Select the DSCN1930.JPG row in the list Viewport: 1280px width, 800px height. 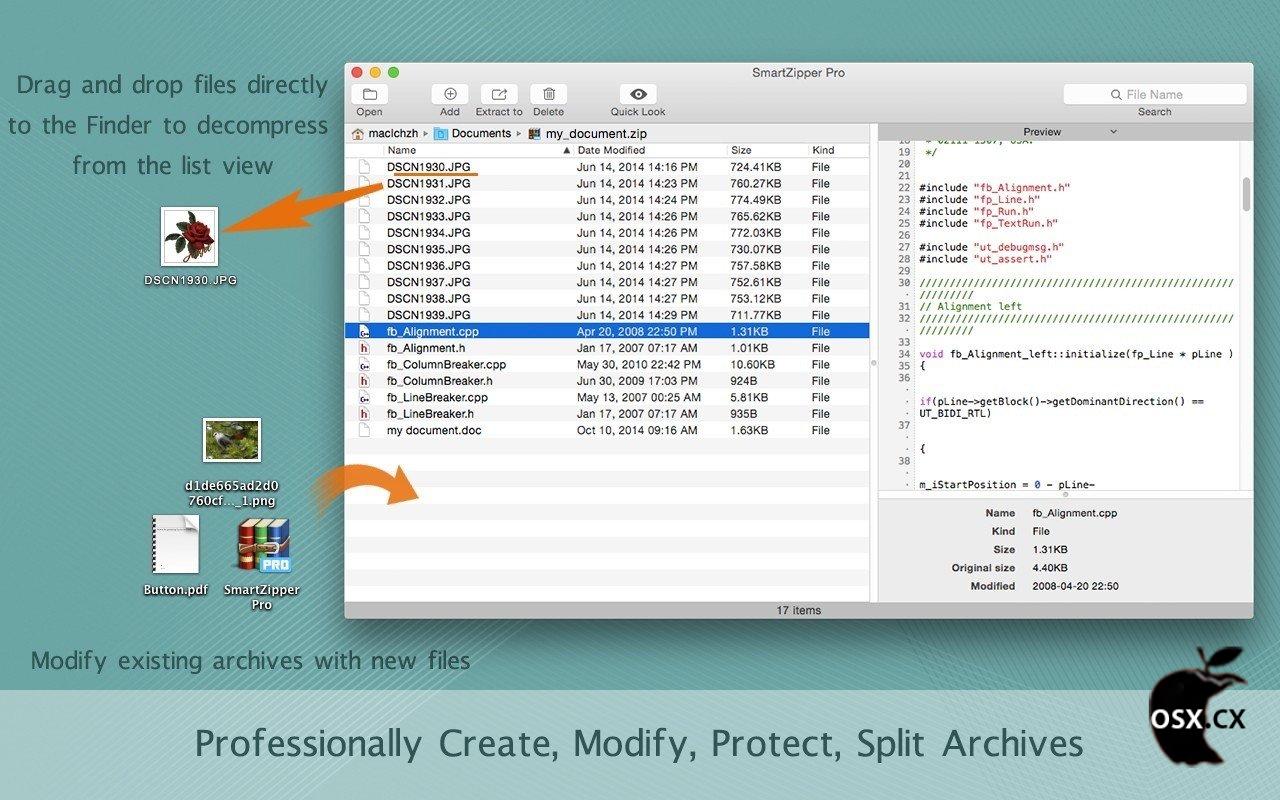point(607,167)
